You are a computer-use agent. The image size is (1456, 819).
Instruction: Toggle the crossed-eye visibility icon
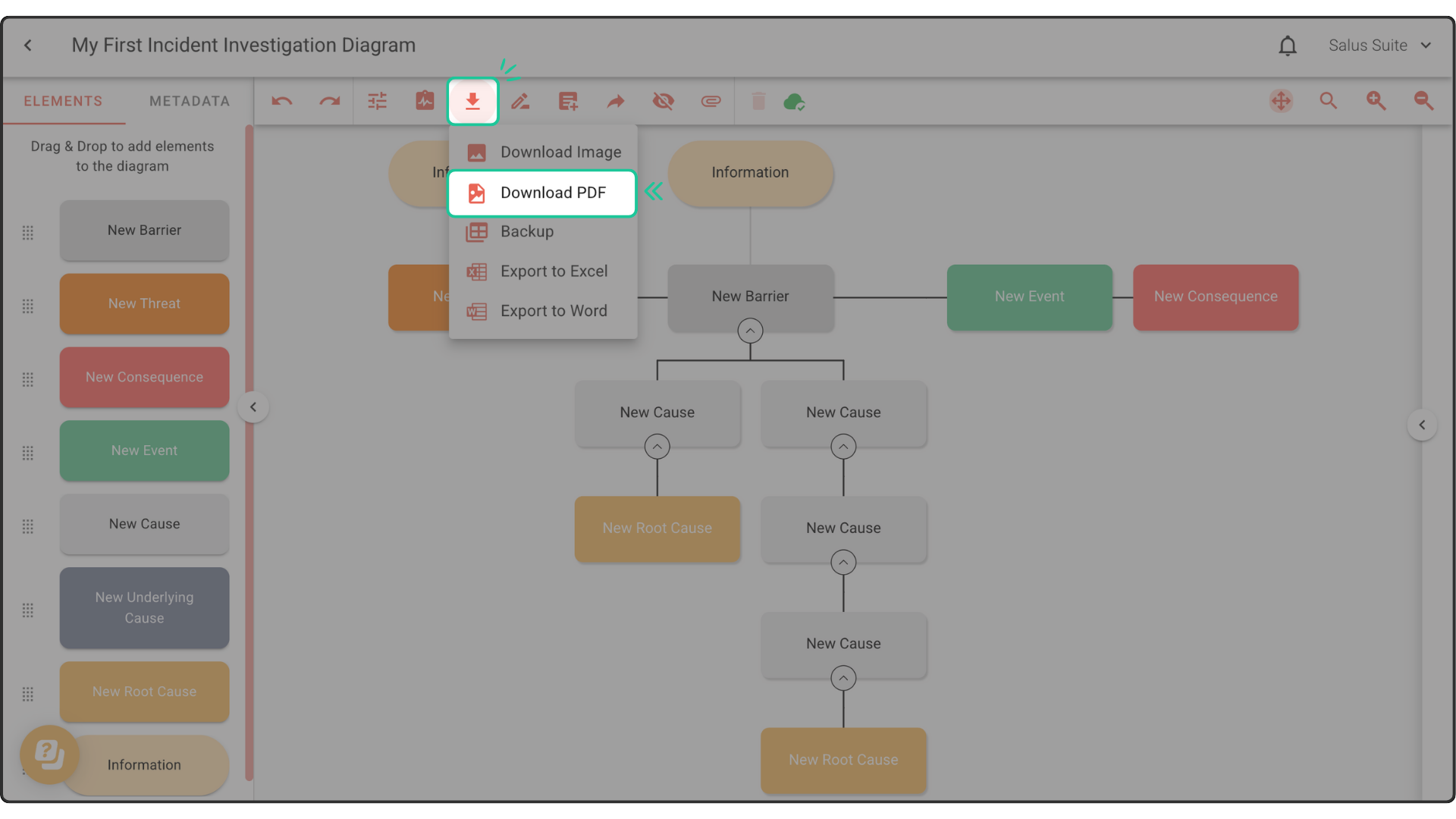coord(664,101)
